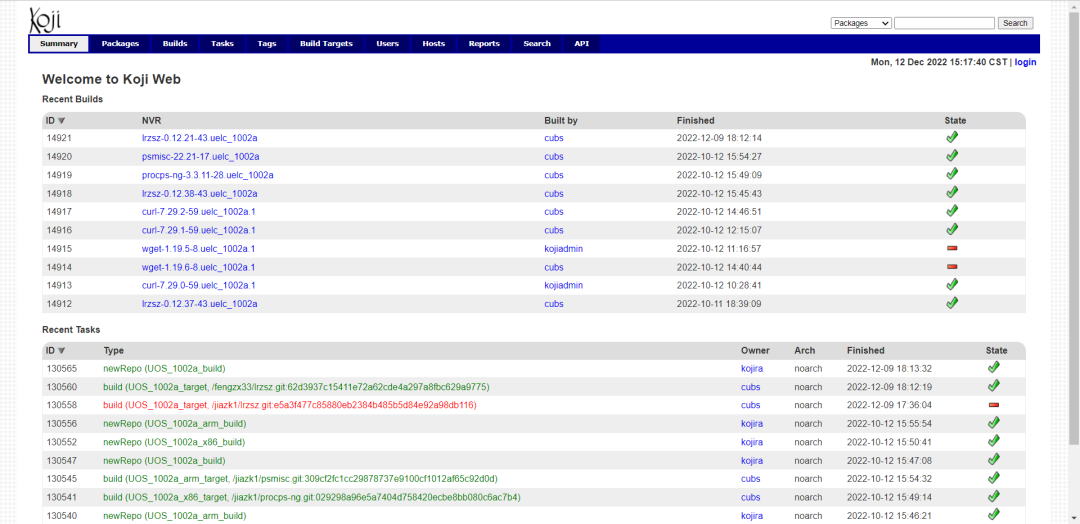Open failed build task 130558 link

290,405
